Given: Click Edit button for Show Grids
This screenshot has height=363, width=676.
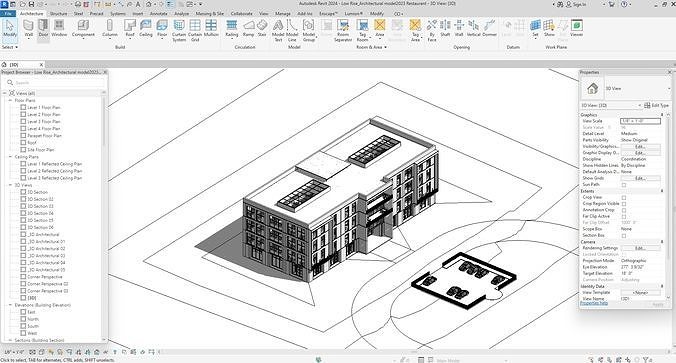Looking at the screenshot, I should [640, 178].
